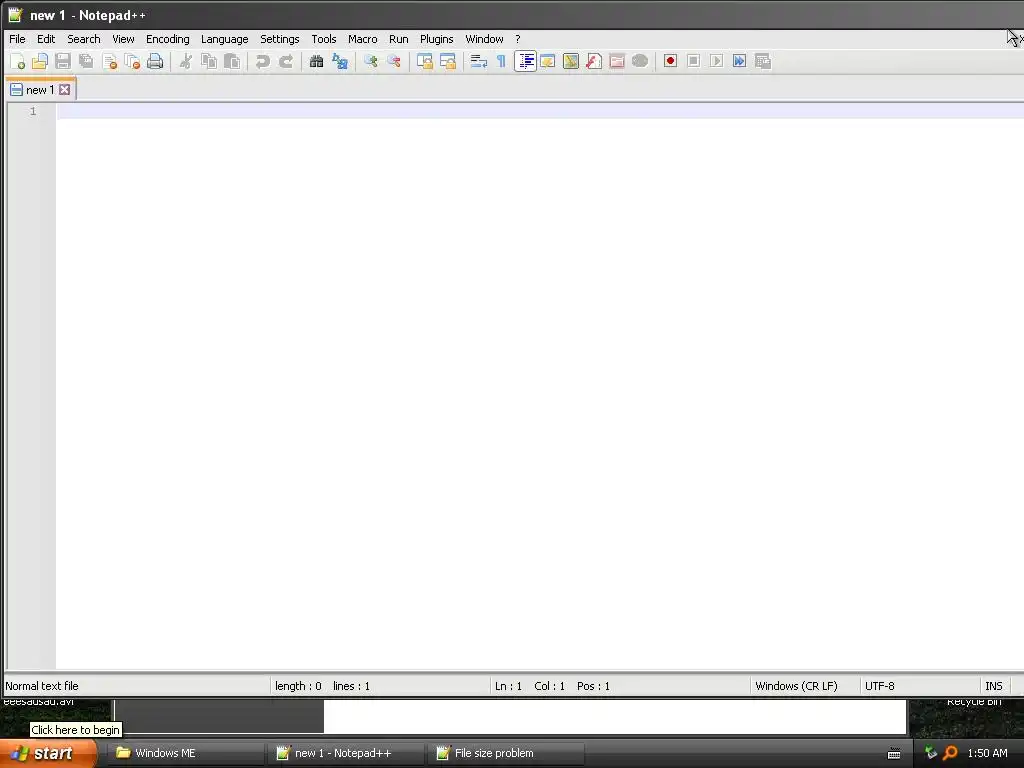Open the Settings menu
Viewport: 1024px width, 768px height.
280,39
